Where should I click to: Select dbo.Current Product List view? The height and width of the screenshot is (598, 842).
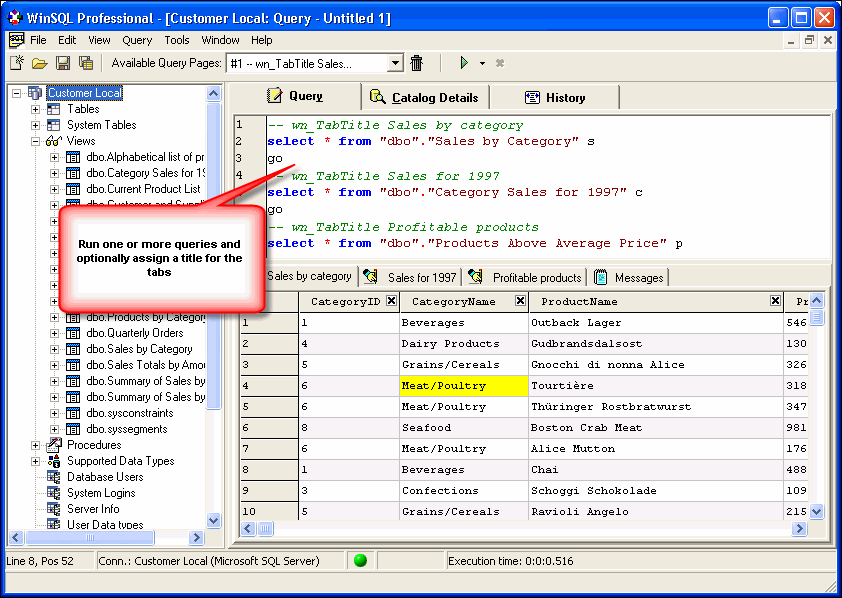pyautogui.click(x=143, y=189)
